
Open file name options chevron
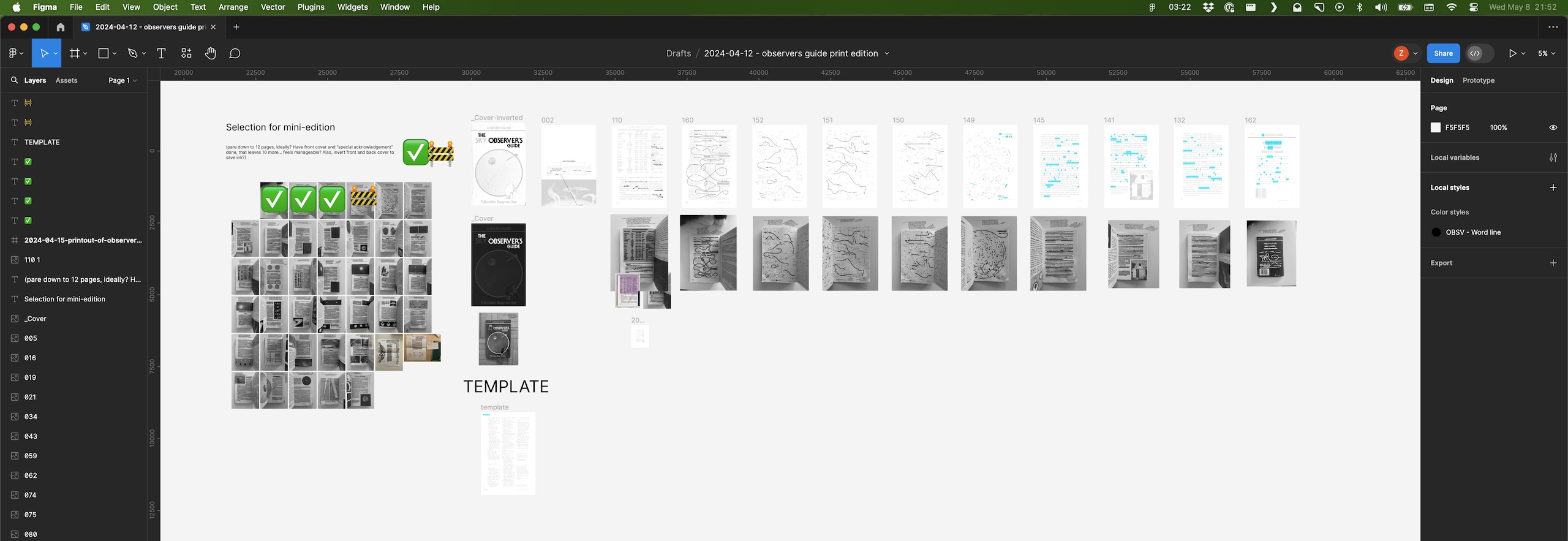tap(886, 54)
